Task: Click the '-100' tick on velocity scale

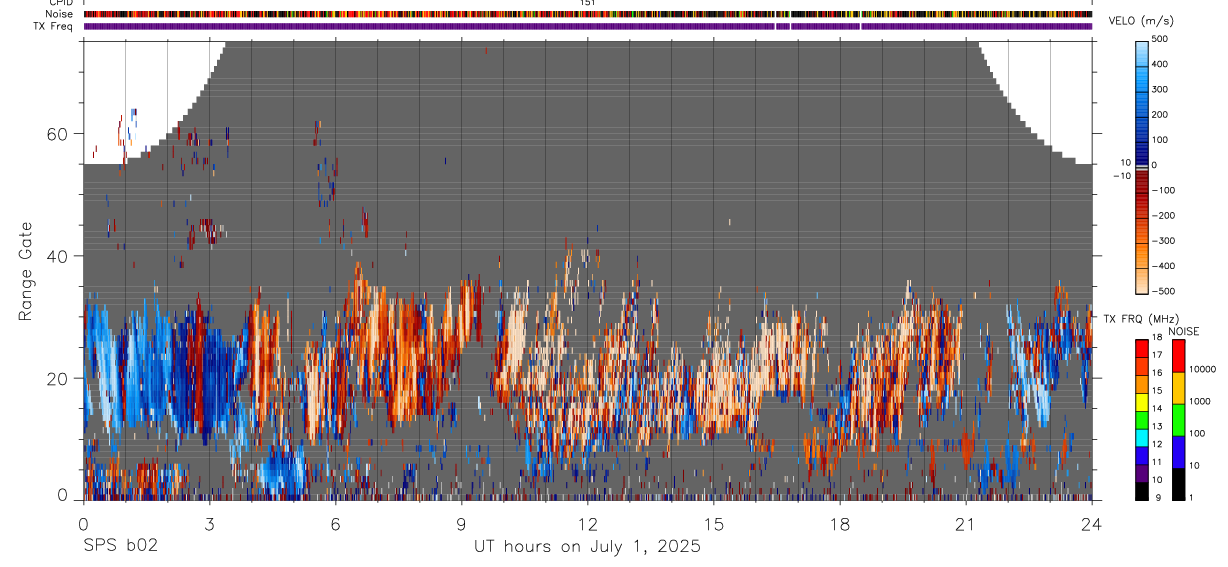Action: 1165,190
